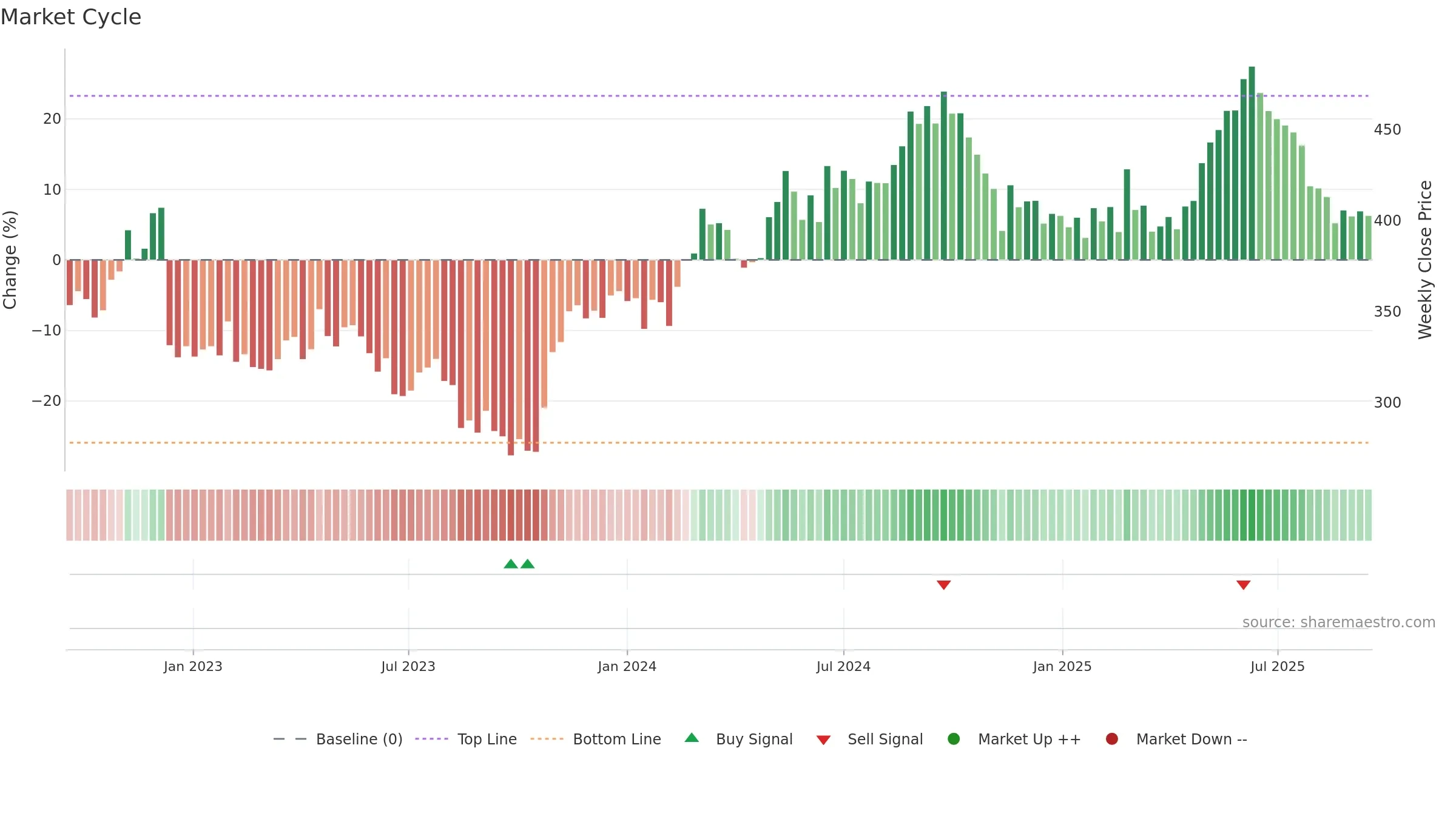Click the Jan 2023 axis label

[x=193, y=666]
